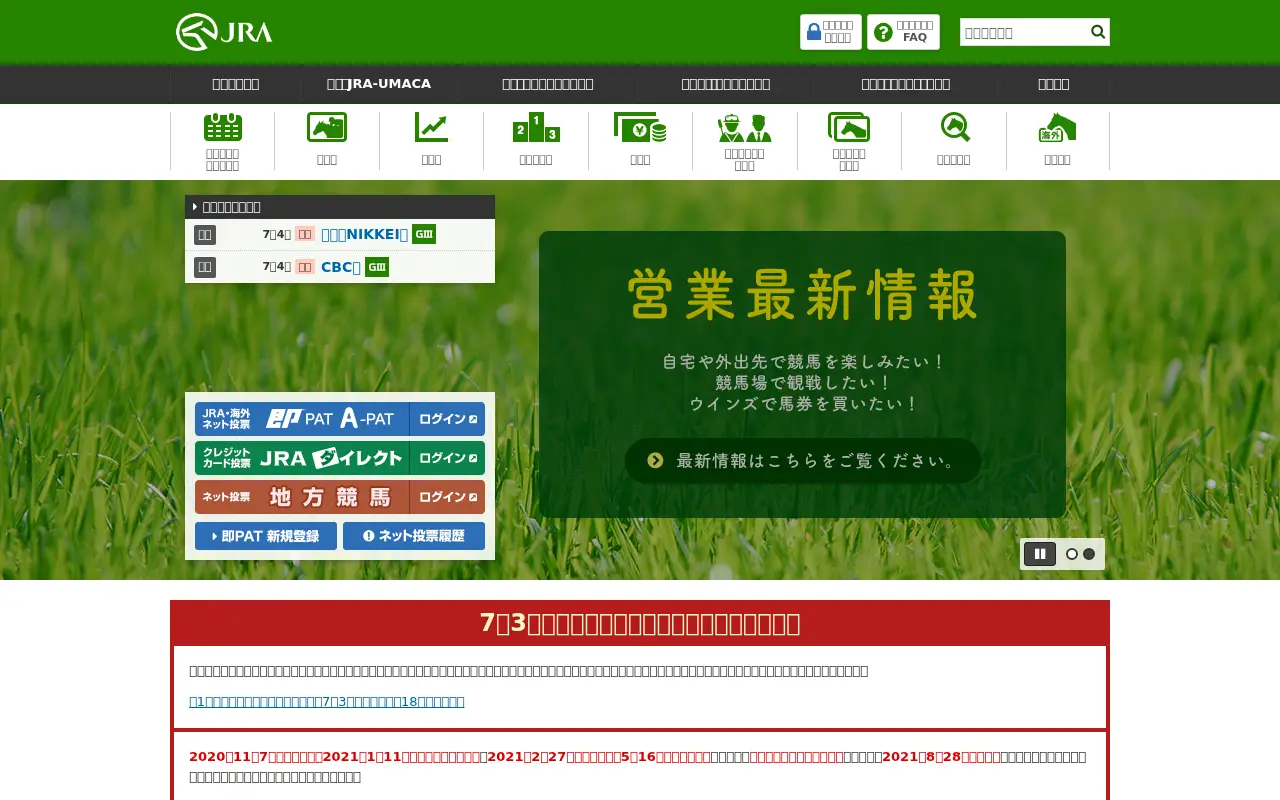Submit search with the magnifier icon
Viewport: 1280px width, 800px height.
coord(1098,32)
